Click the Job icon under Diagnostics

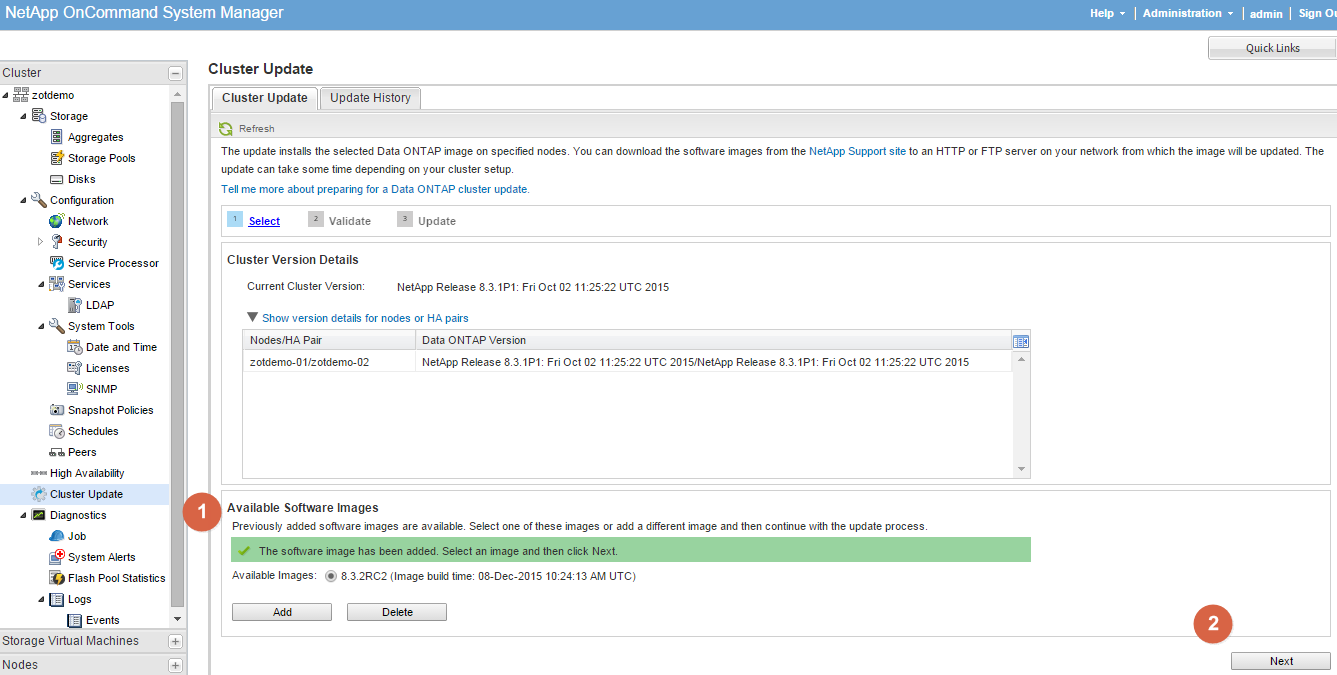click(x=58, y=536)
